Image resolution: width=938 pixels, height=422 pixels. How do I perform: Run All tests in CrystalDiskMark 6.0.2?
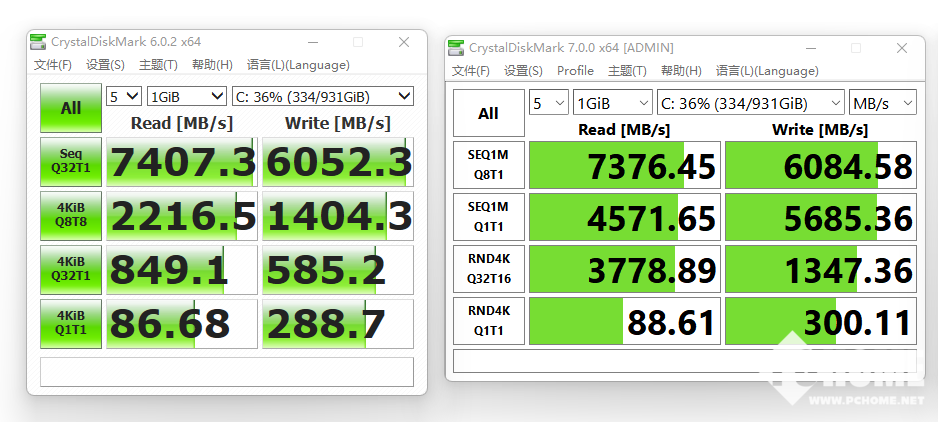[71, 108]
